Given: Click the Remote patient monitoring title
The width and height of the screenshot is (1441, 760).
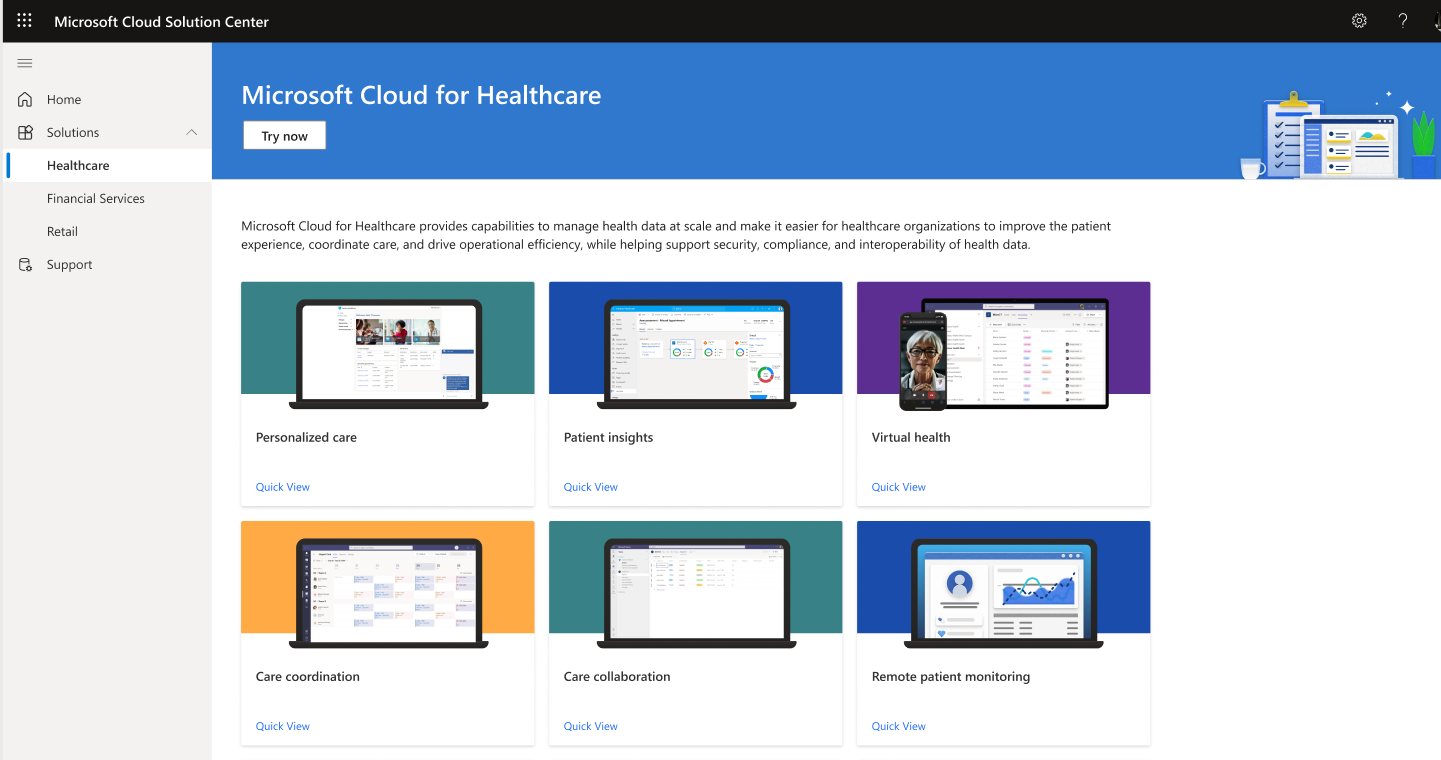Looking at the screenshot, I should [x=951, y=676].
